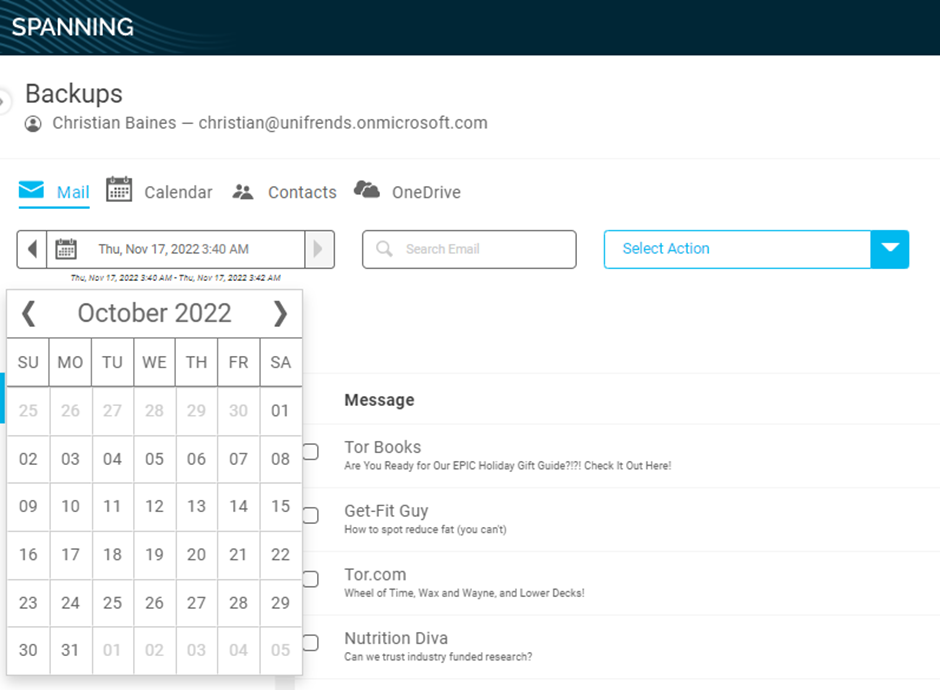
Task: Open the Tor Books message
Action: [621, 456]
